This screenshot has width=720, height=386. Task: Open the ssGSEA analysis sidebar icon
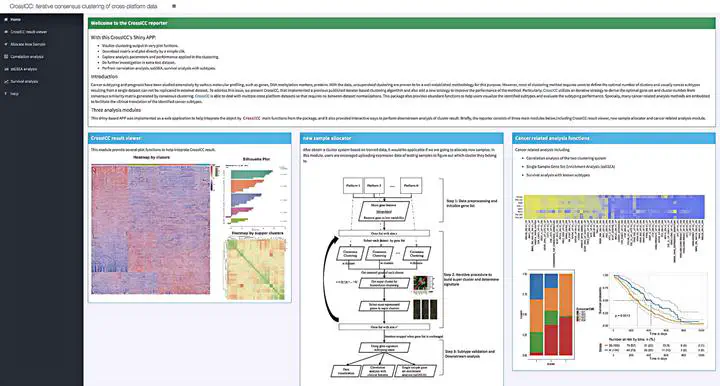[6, 69]
